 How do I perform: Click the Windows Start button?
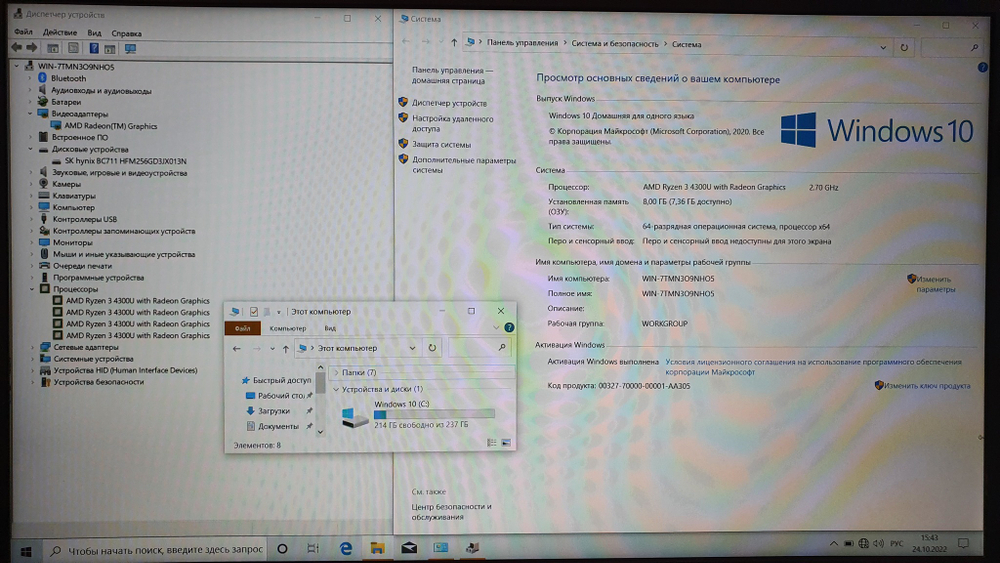click(x=26, y=551)
